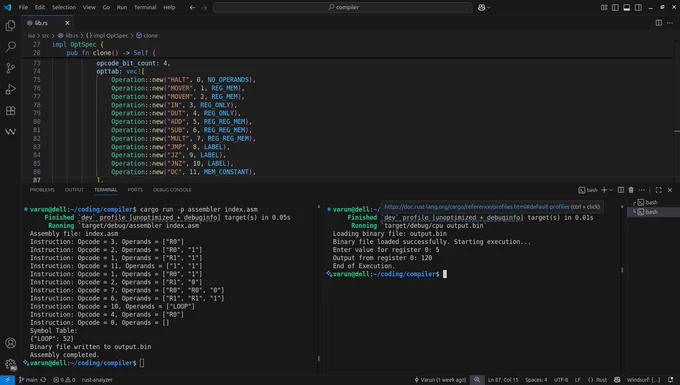680x385 pixels.
Task: Click the src breadcrumb segment
Action: (46, 36)
